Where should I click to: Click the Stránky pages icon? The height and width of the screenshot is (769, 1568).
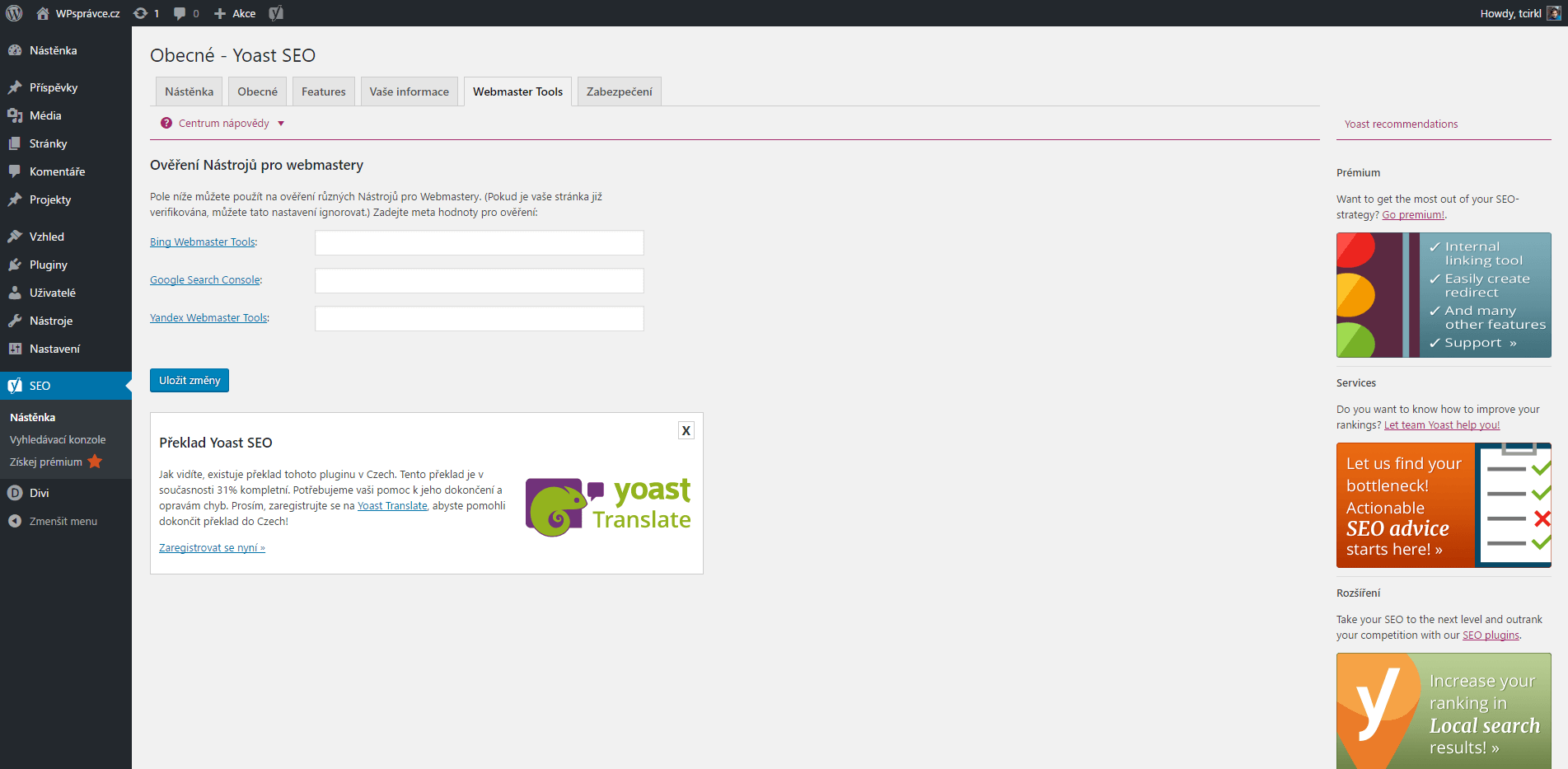click(x=15, y=143)
